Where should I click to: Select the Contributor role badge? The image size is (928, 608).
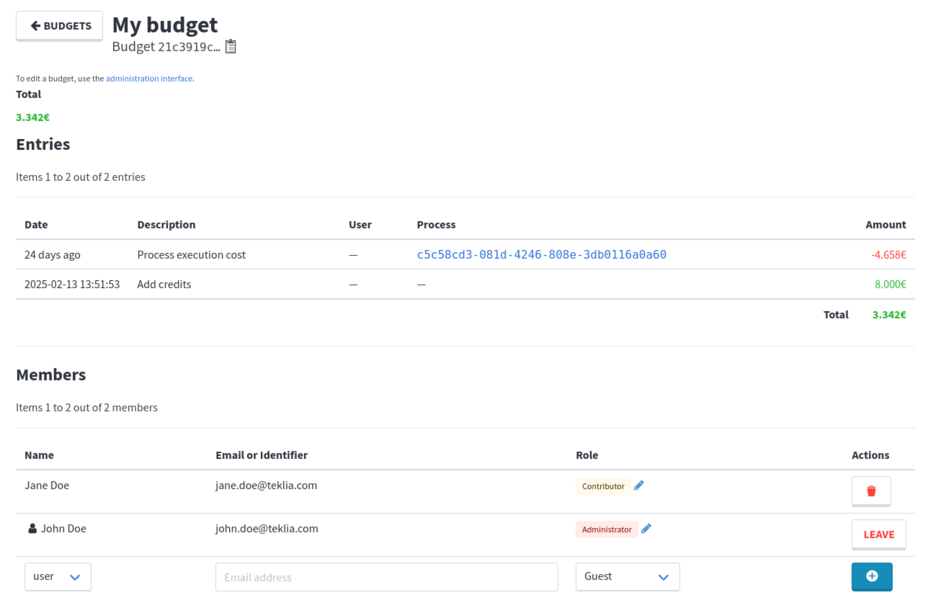click(x=604, y=486)
